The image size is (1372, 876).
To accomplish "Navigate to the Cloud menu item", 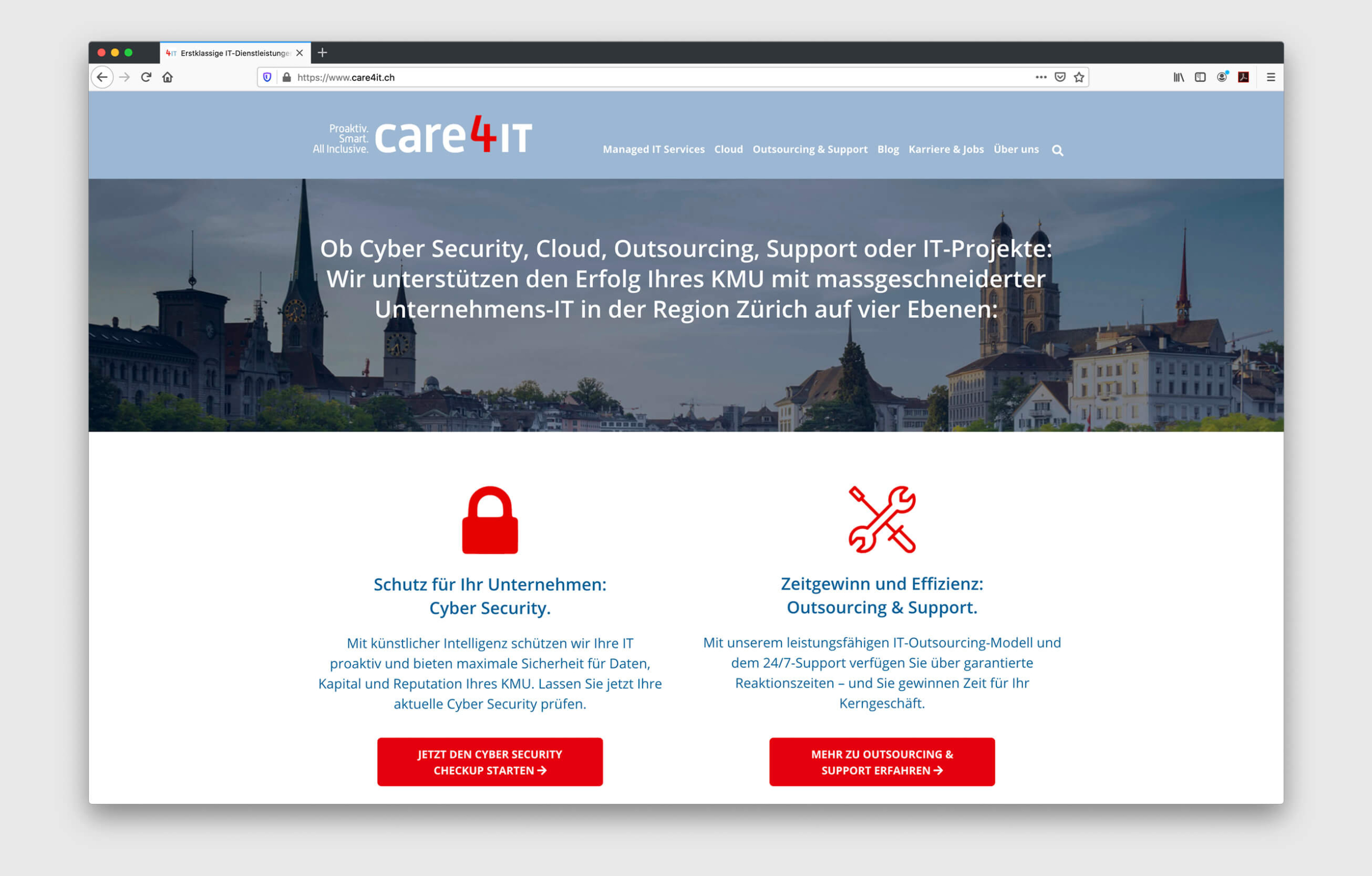I will pos(726,149).
